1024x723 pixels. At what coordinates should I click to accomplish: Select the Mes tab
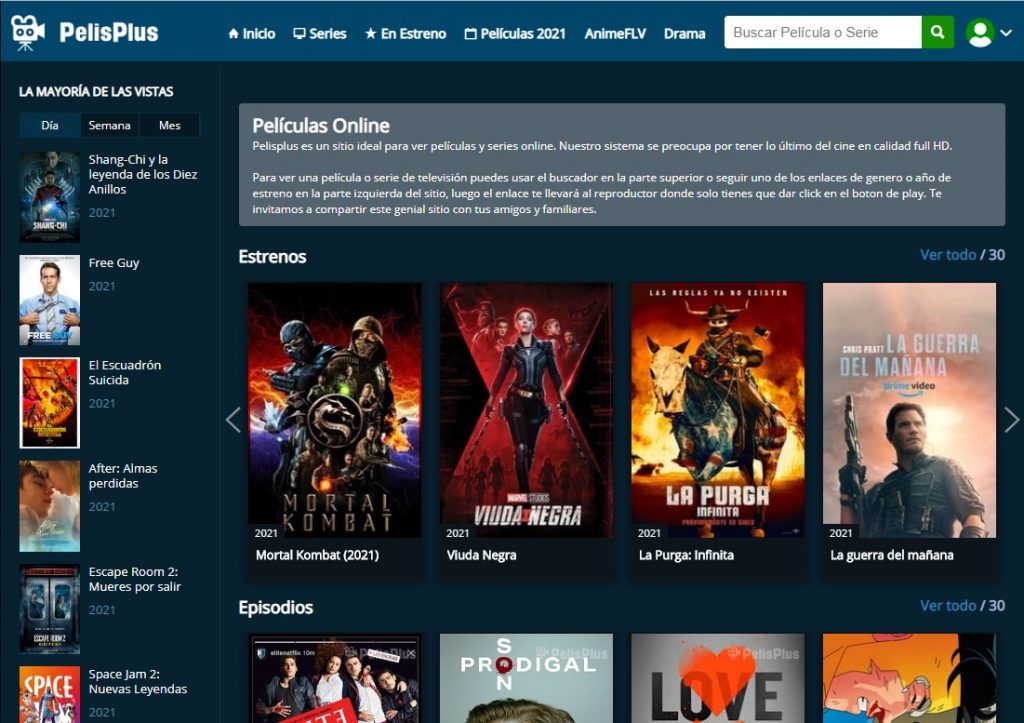[170, 125]
